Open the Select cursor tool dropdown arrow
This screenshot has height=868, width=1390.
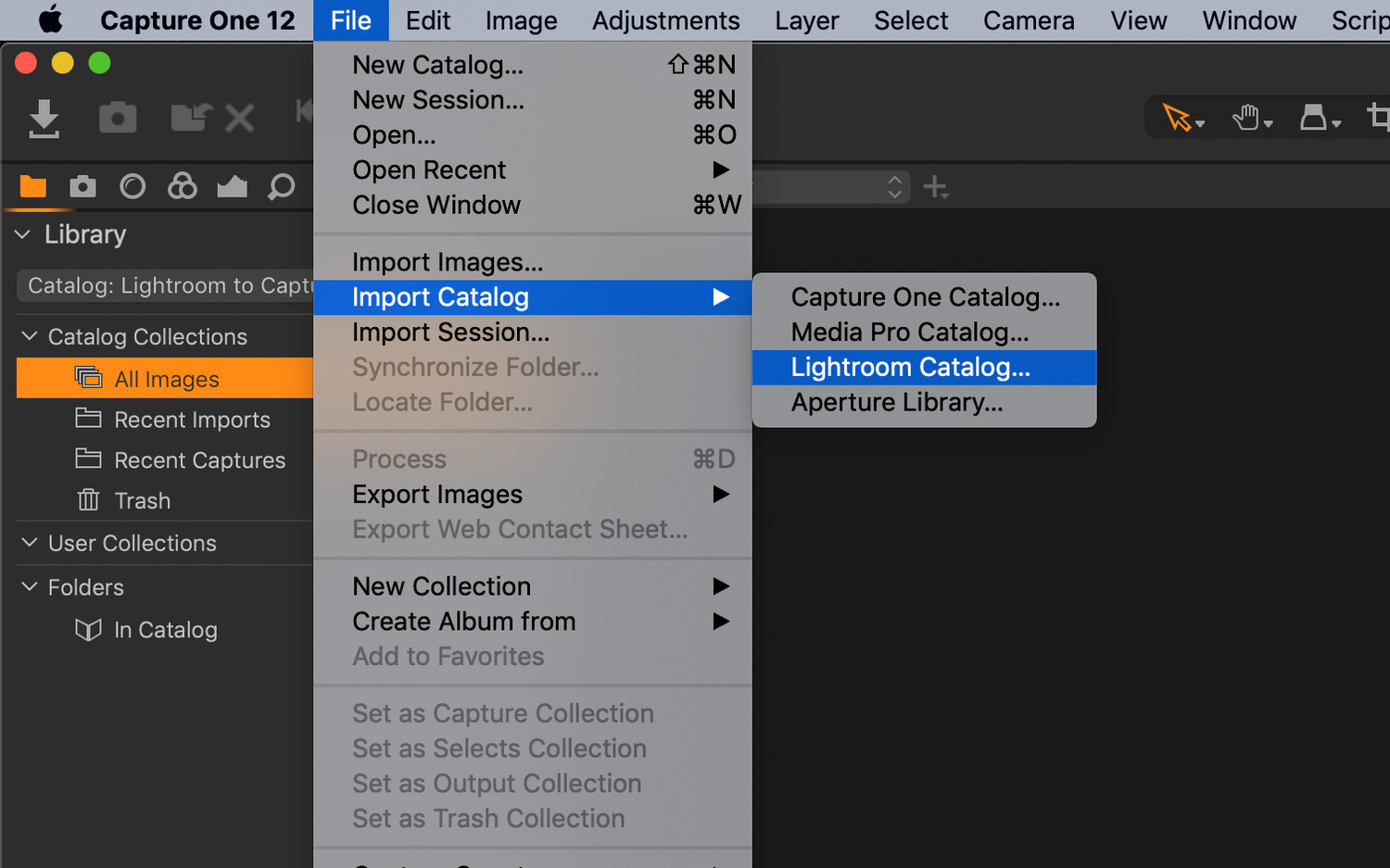coord(1200,124)
